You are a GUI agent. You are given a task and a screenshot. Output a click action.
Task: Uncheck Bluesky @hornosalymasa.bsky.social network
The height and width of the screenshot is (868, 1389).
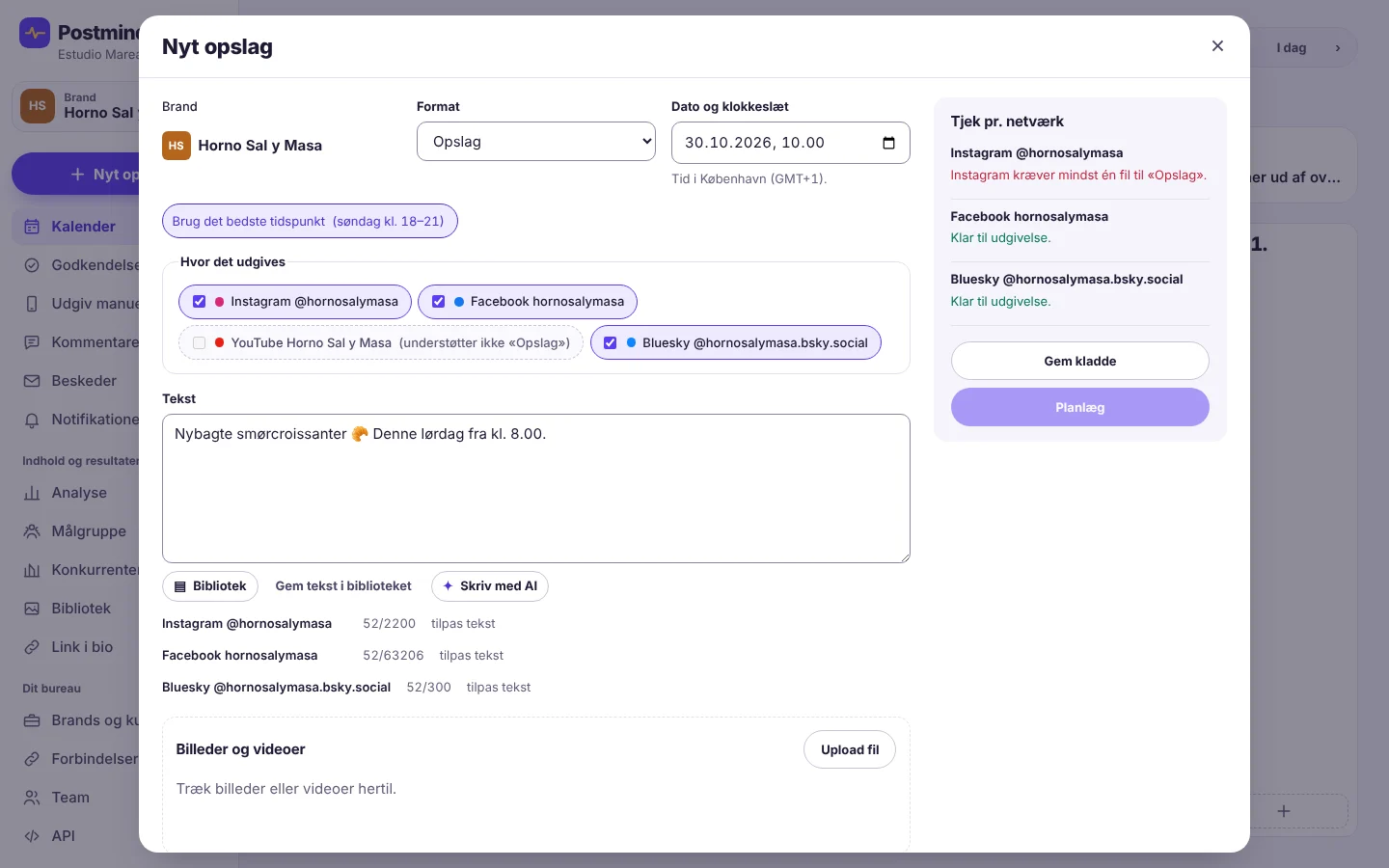click(611, 342)
